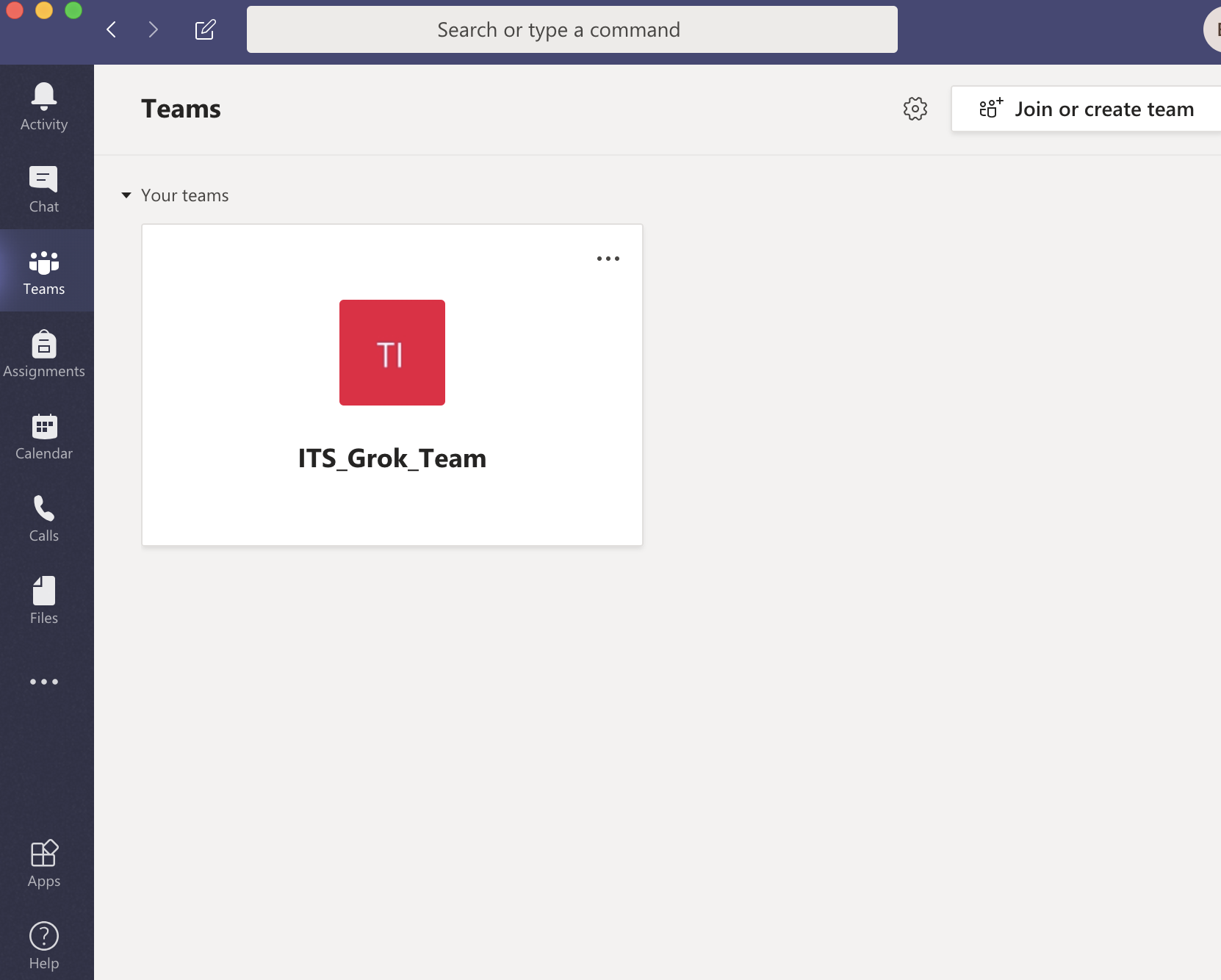
Task: Open the Apps store
Action: click(x=44, y=863)
